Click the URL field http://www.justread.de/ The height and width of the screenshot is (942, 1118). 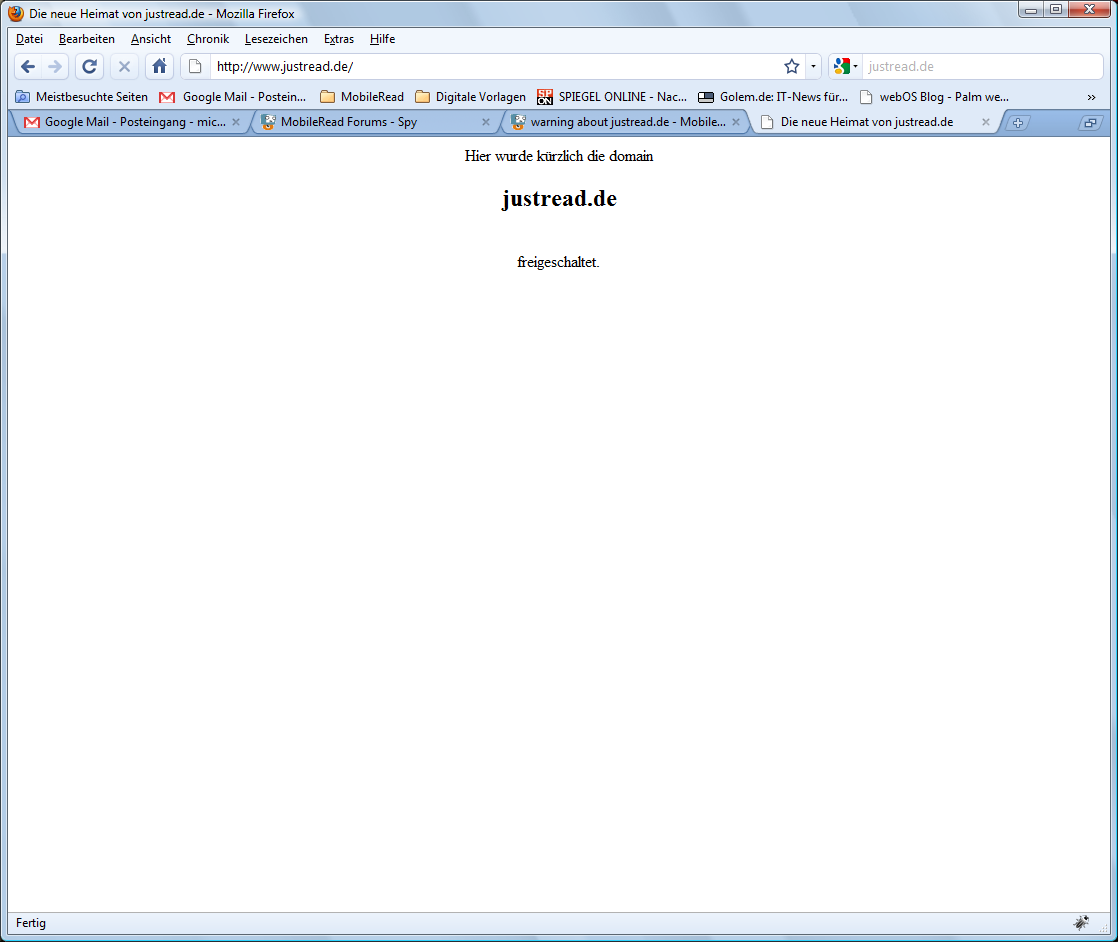click(x=496, y=67)
